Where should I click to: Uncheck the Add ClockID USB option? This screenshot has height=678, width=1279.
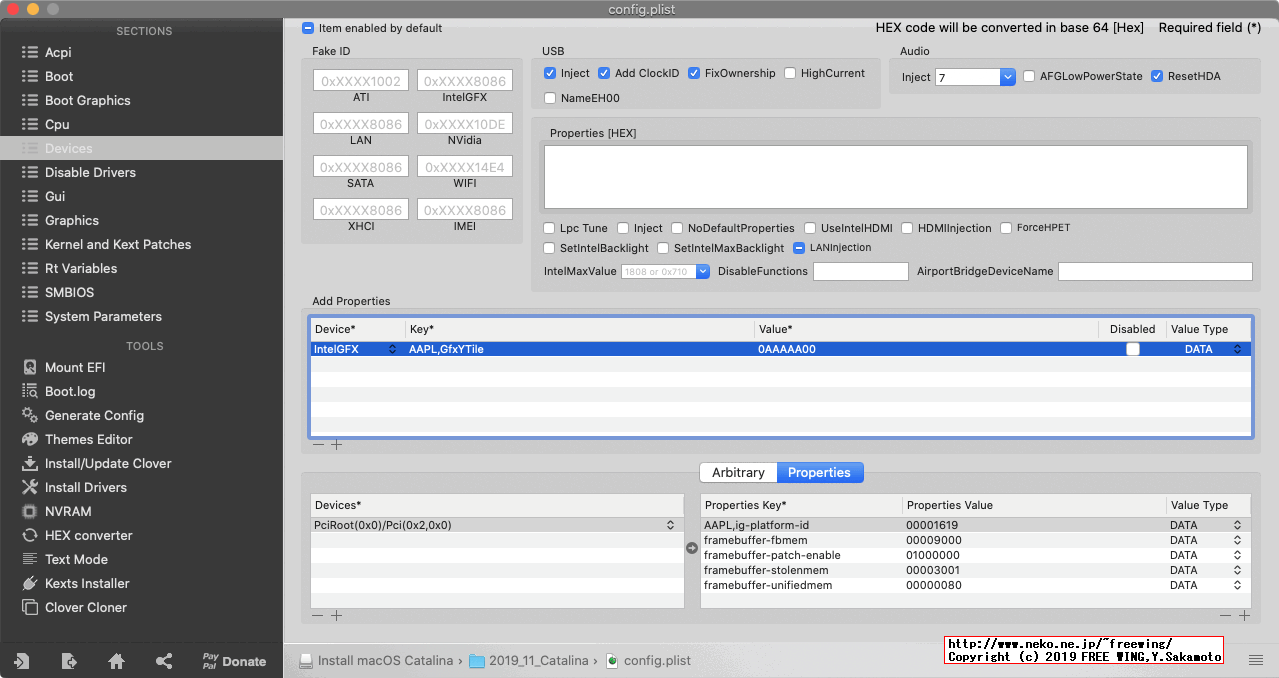[x=604, y=73]
